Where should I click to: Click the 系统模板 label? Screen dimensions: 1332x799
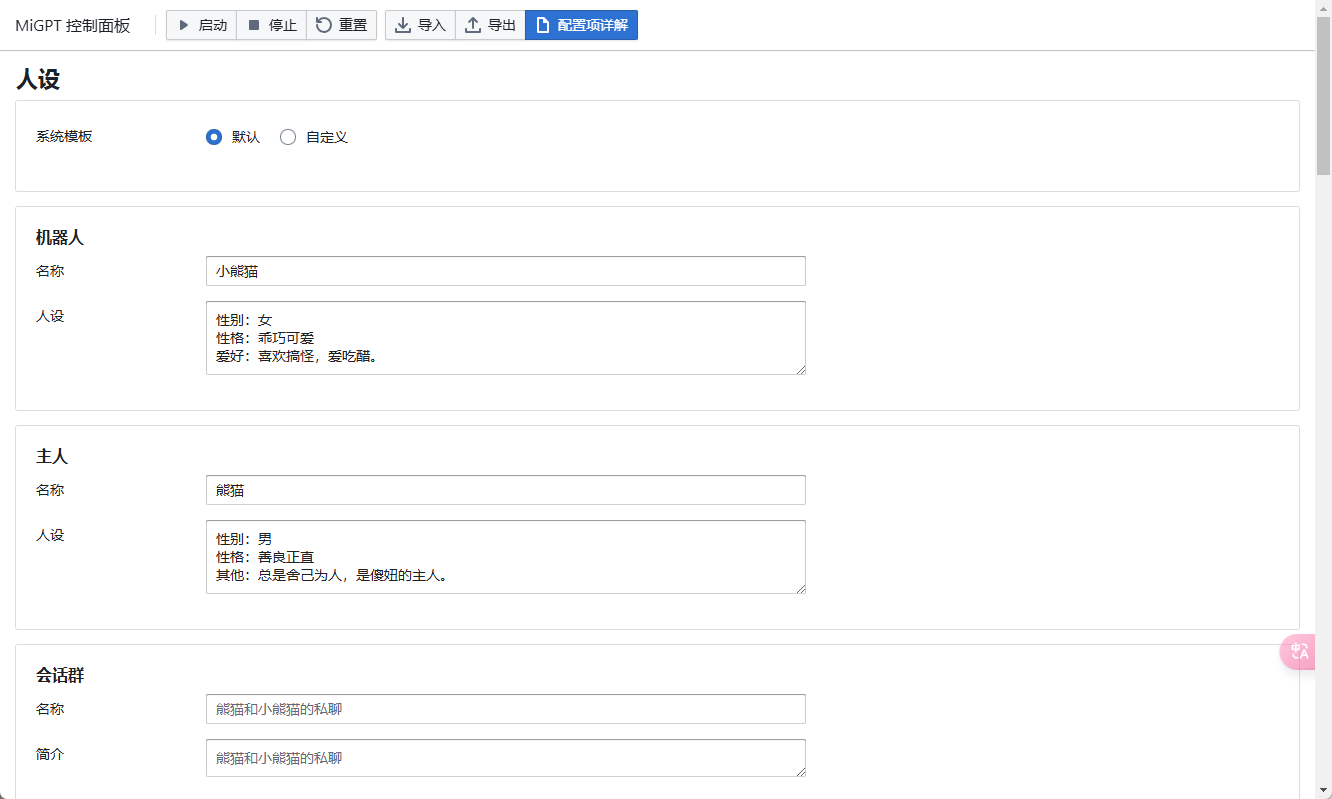[64, 136]
